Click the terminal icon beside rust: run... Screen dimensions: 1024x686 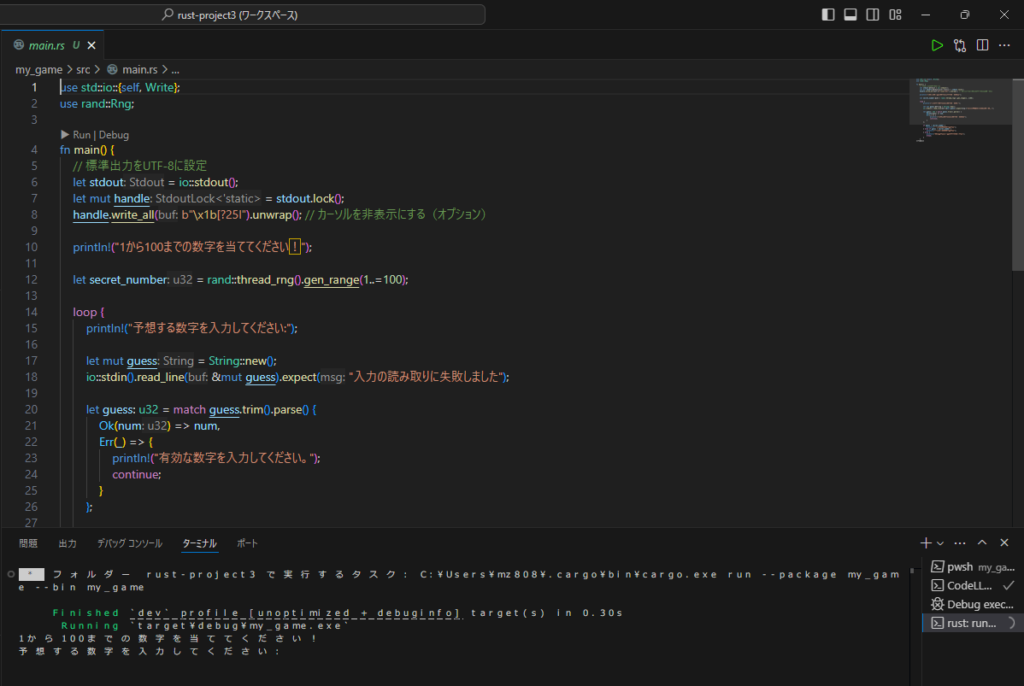937,623
